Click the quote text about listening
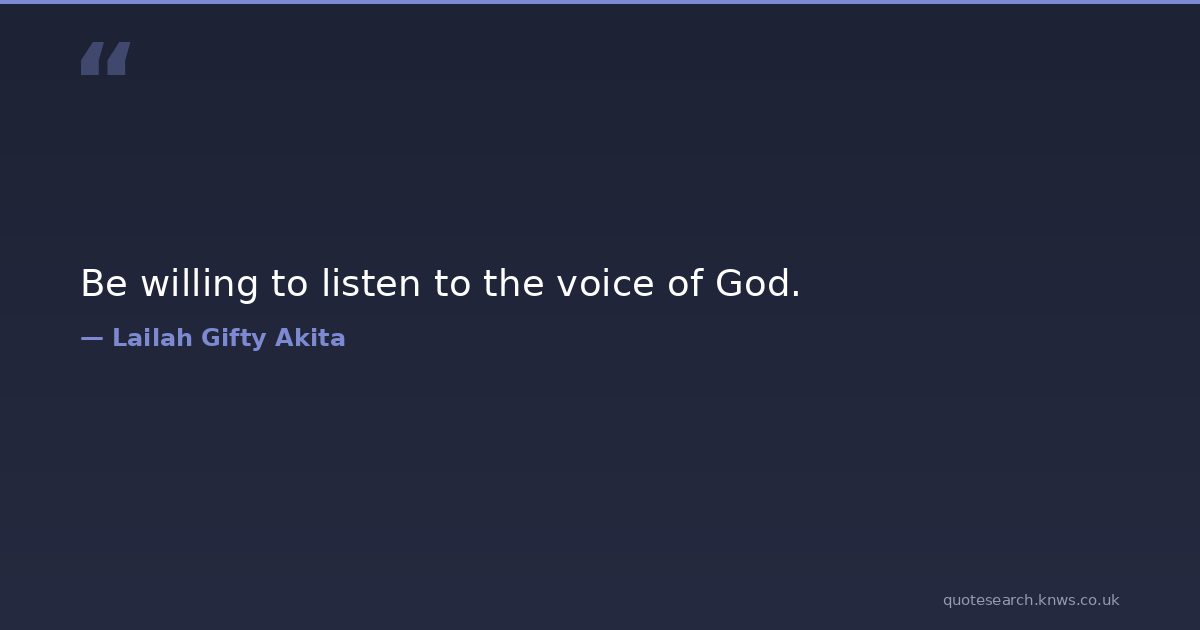Viewport: 1200px width, 630px height. click(x=440, y=284)
